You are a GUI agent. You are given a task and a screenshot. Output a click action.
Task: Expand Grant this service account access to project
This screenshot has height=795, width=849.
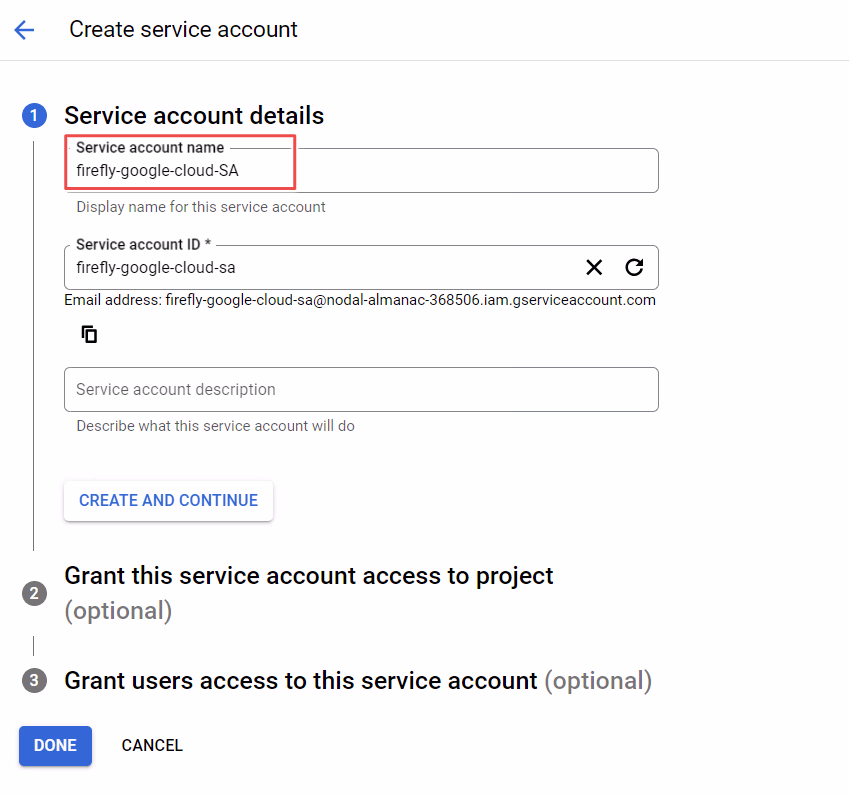tap(309, 593)
